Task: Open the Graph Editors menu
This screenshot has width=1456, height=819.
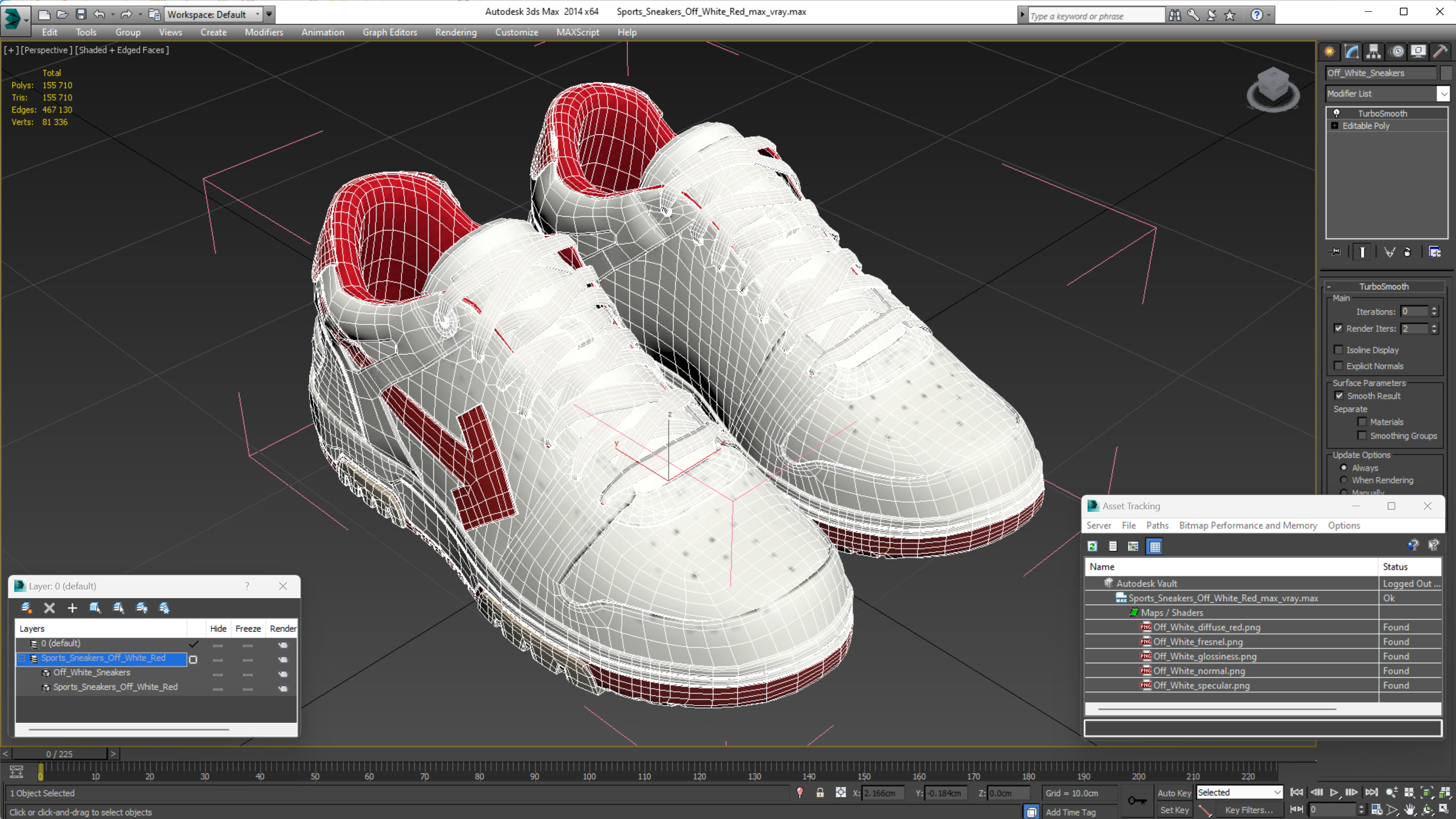Action: pyautogui.click(x=389, y=32)
